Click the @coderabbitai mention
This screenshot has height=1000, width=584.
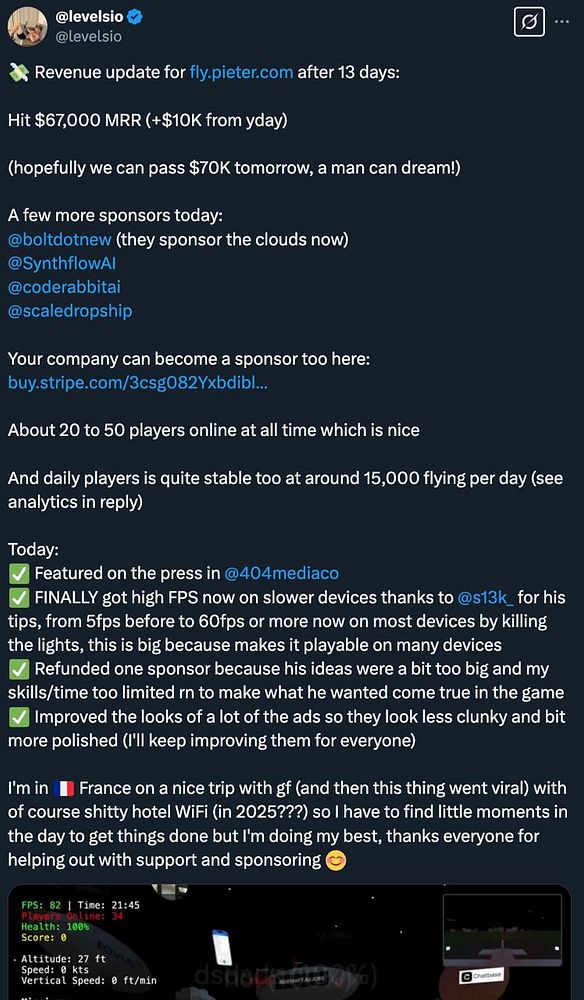64,287
